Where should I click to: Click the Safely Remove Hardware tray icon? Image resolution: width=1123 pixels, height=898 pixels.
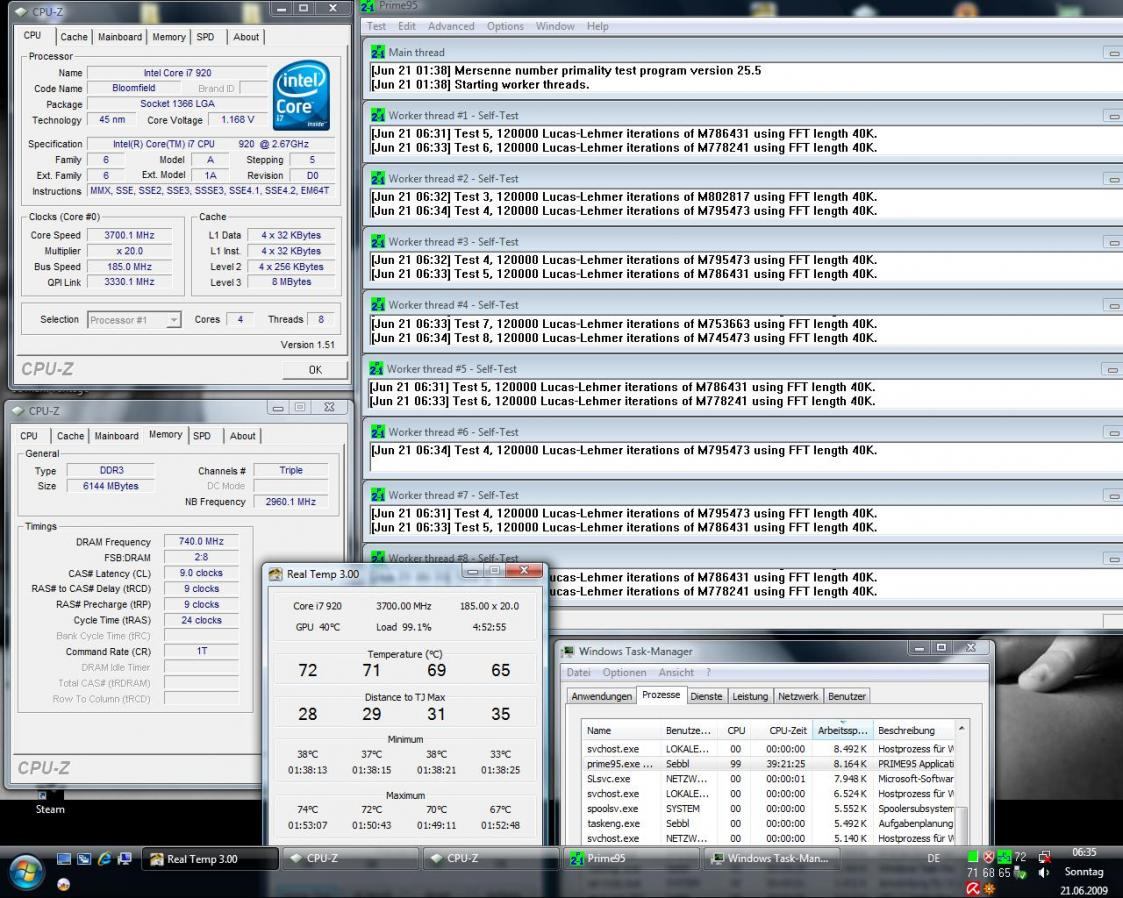coord(1021,873)
